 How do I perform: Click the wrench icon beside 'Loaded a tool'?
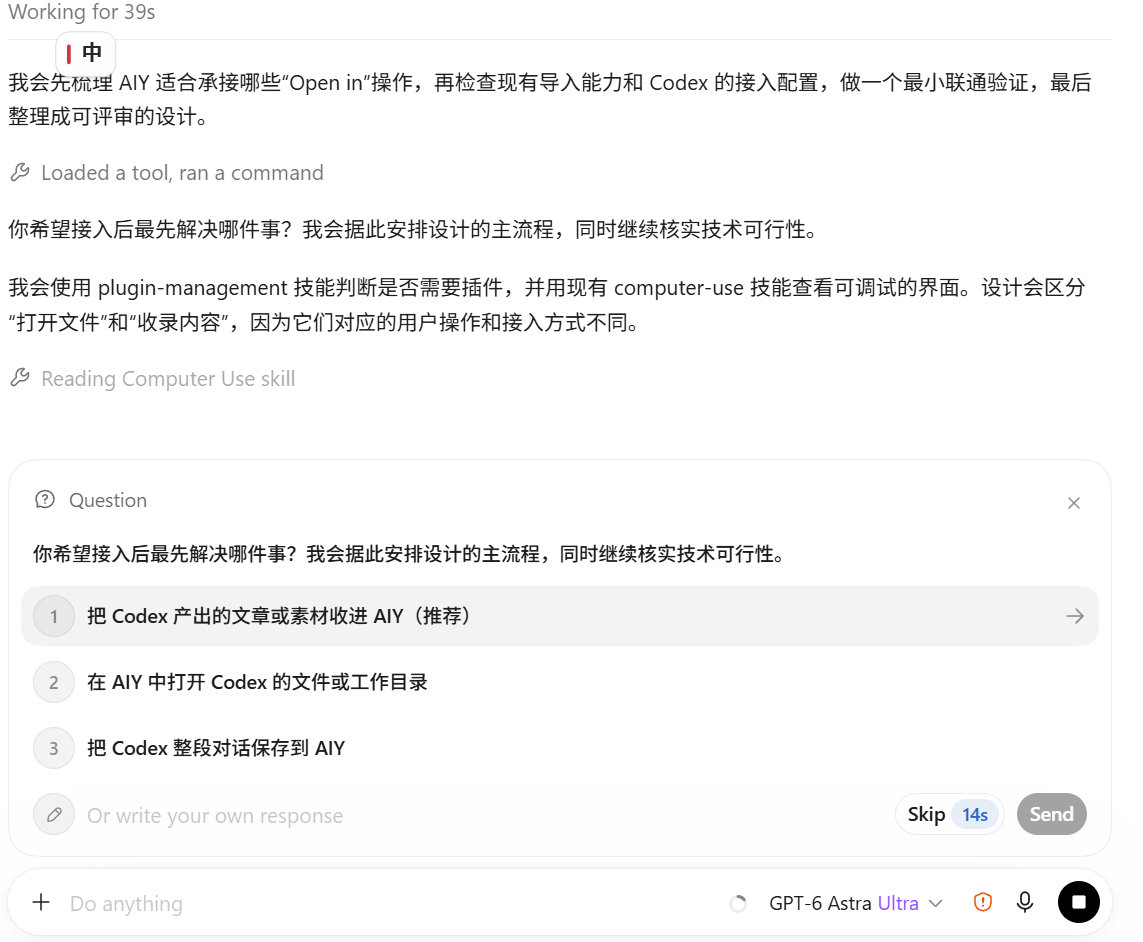tap(20, 172)
